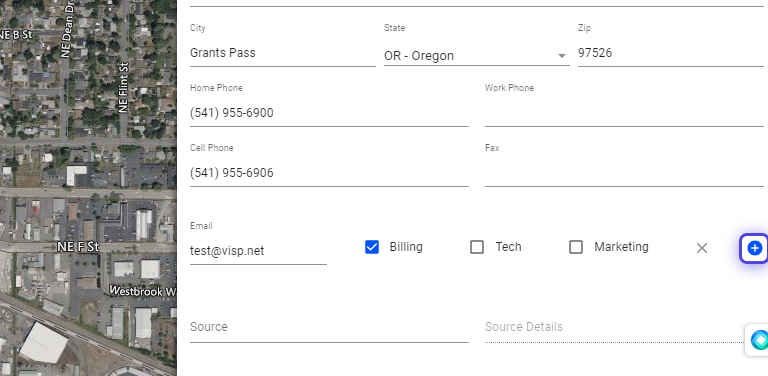This screenshot has height=376, width=768.
Task: Click the NE F St label on map
Action: click(x=78, y=247)
